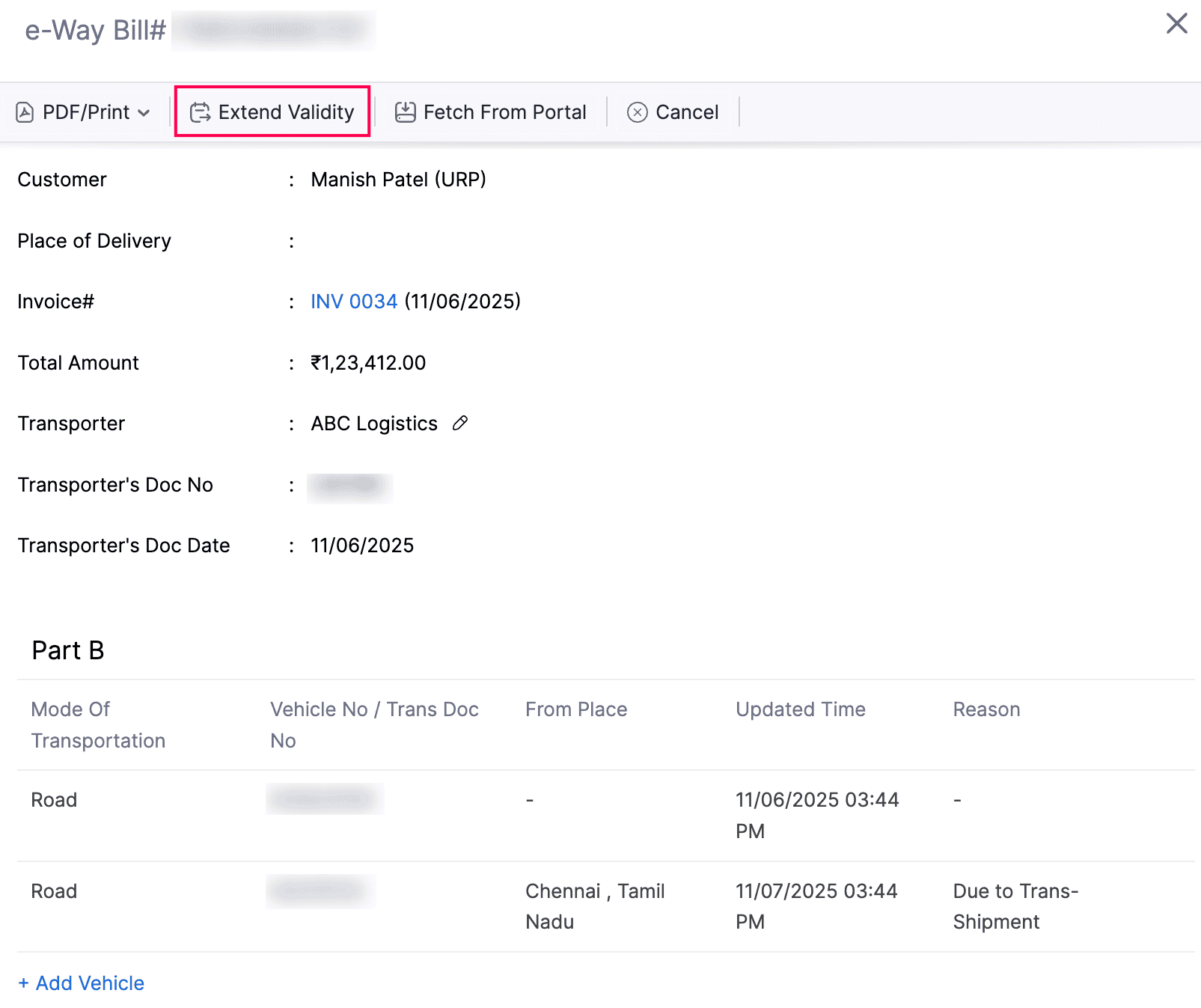Close the e-Way Bill details panel
This screenshot has width=1201, height=1008.
tap(1176, 23)
